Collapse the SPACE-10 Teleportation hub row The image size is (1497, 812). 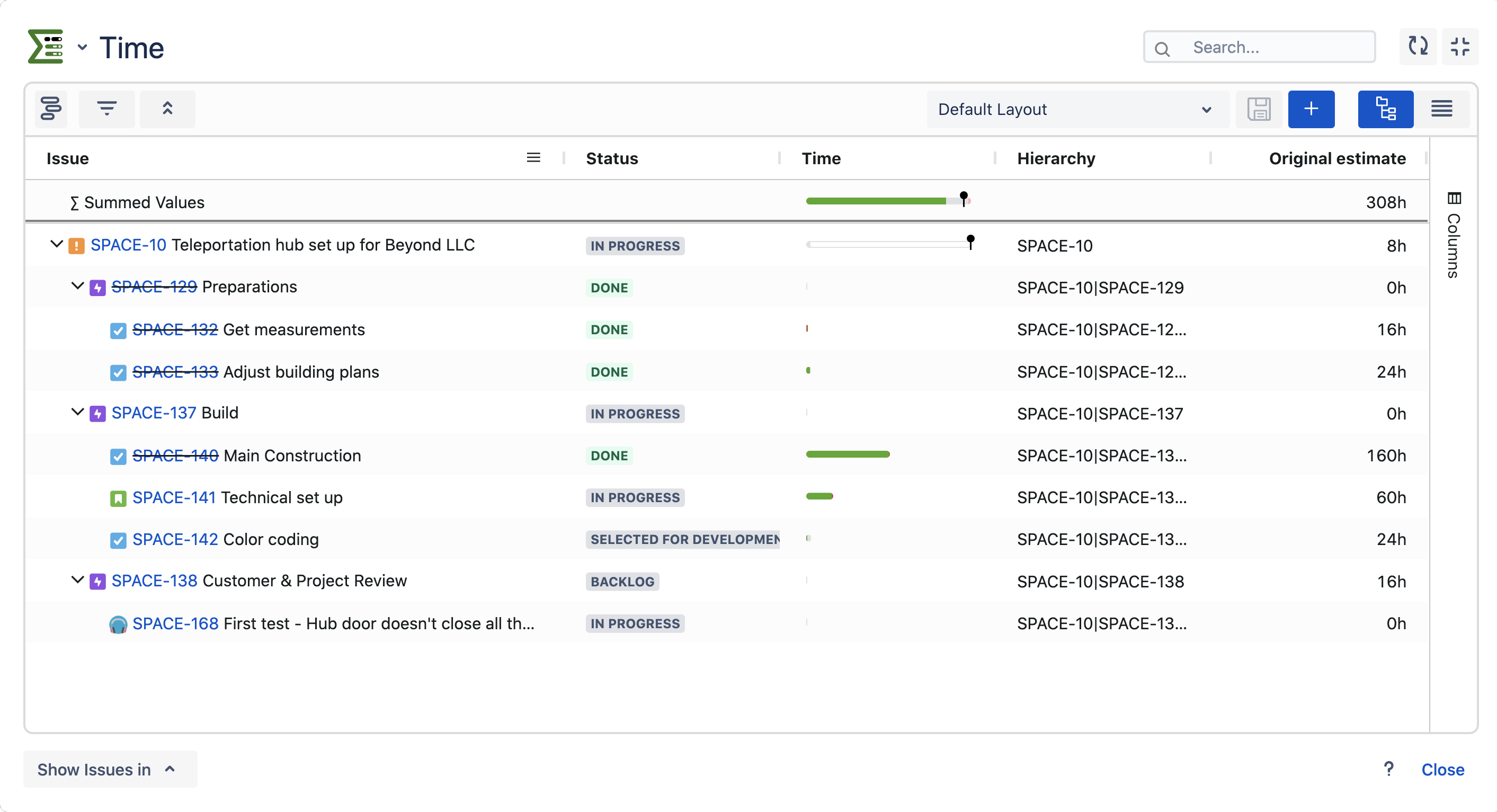tap(56, 244)
